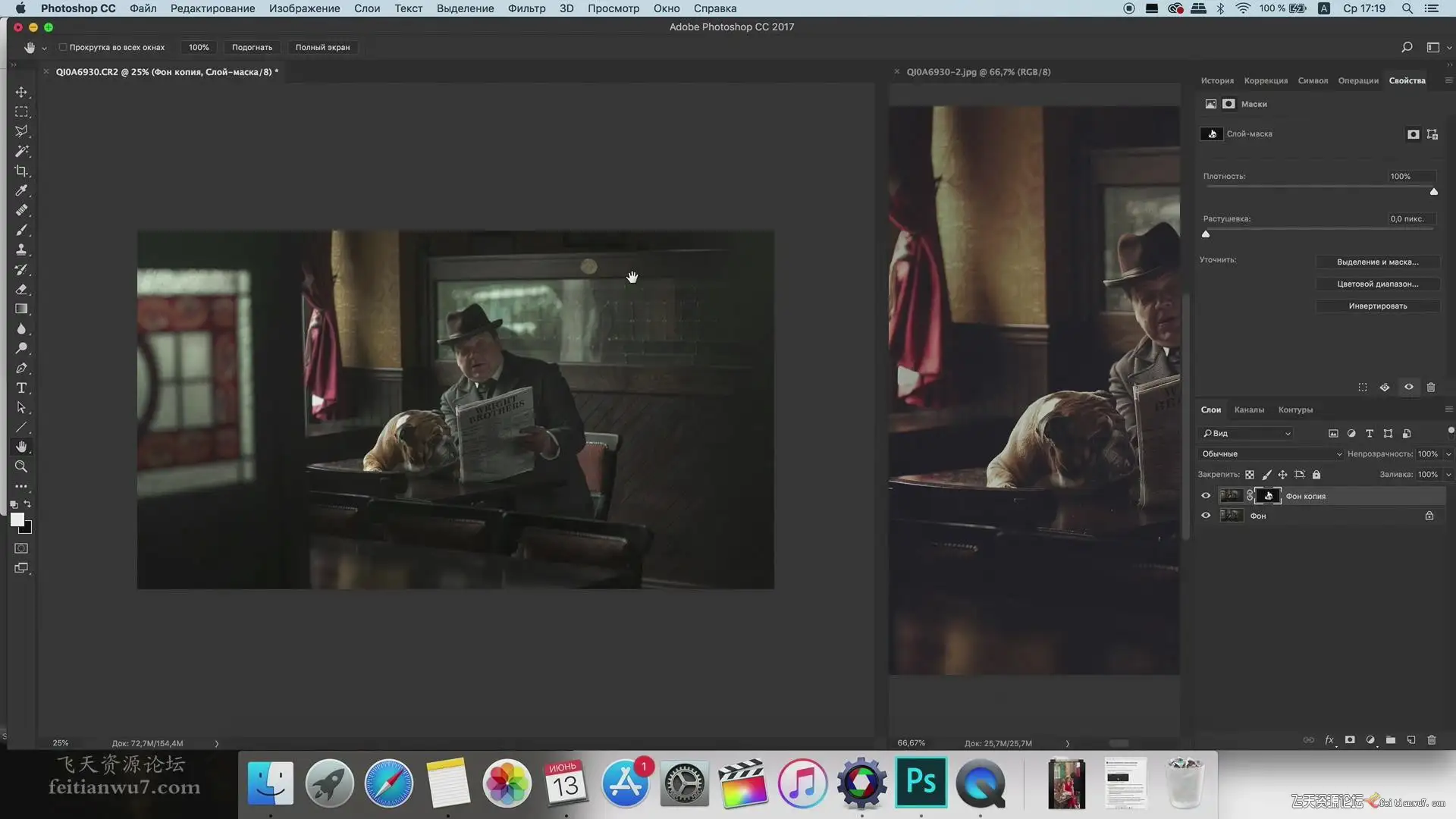Select the Magic Wand tool

point(21,151)
